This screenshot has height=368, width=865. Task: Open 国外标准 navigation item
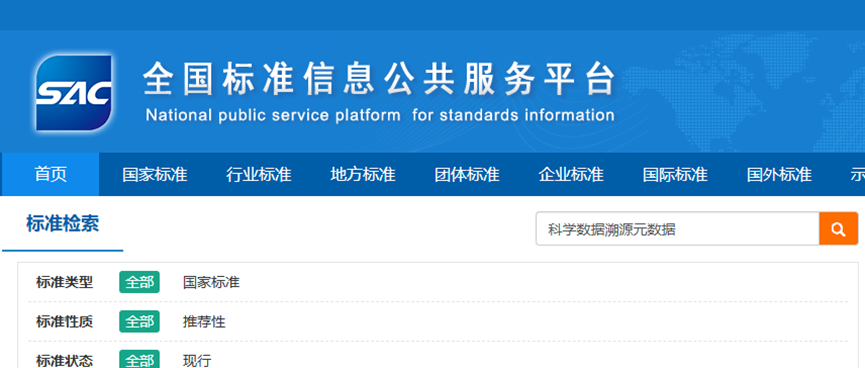pyautogui.click(x=779, y=174)
